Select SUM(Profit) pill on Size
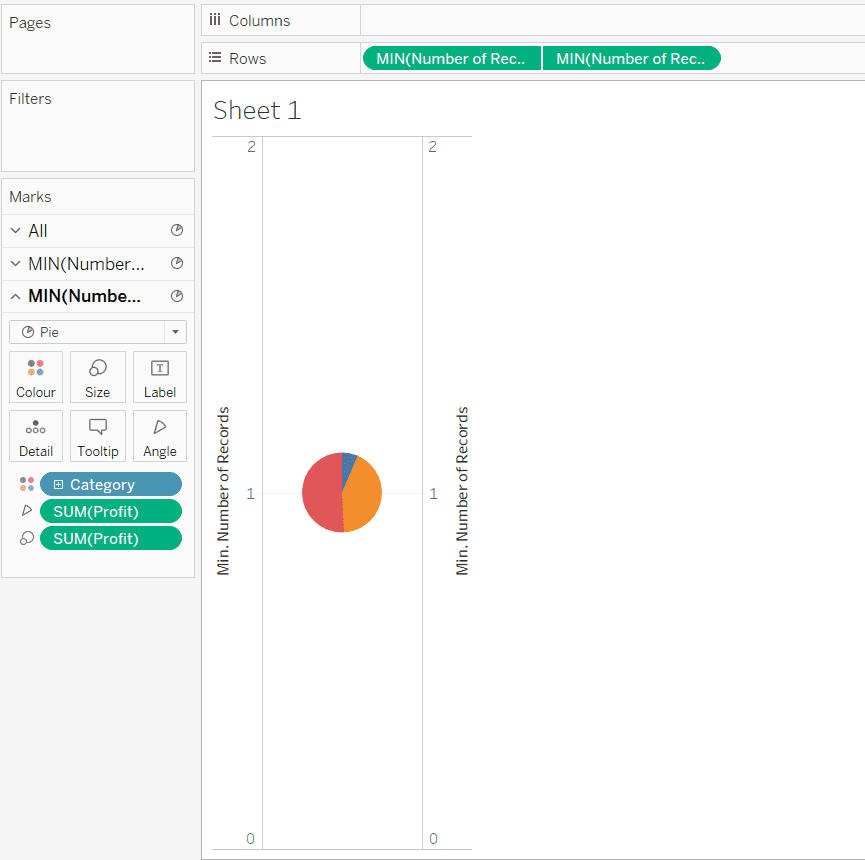865x860 pixels. point(111,538)
